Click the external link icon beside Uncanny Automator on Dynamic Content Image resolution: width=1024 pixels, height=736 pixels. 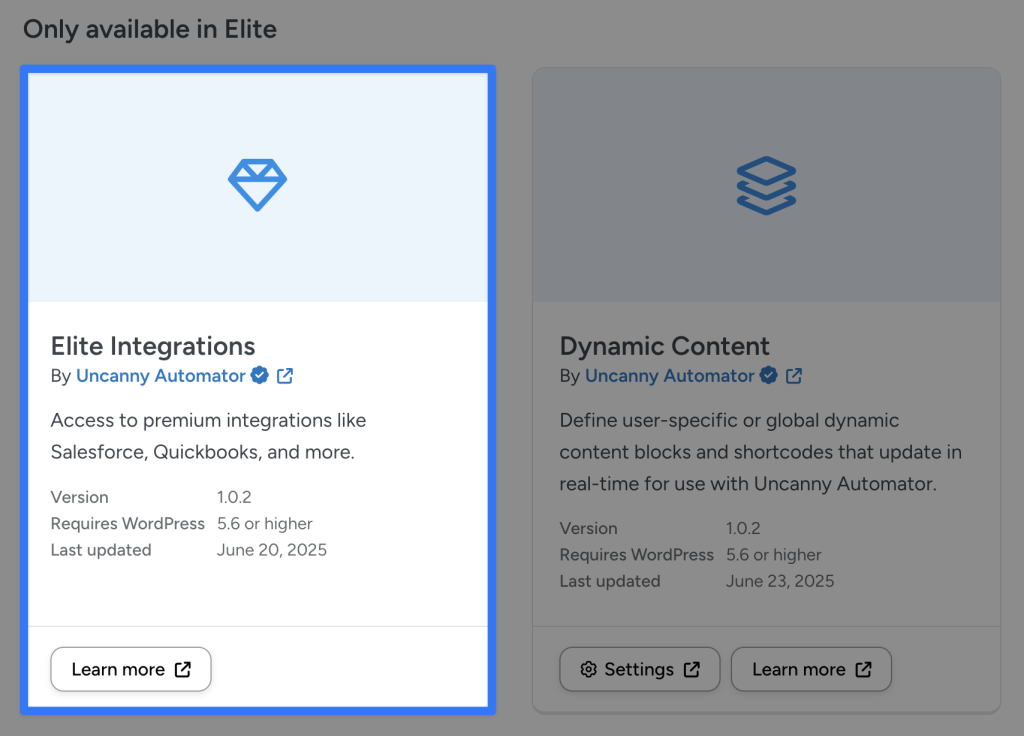point(794,376)
